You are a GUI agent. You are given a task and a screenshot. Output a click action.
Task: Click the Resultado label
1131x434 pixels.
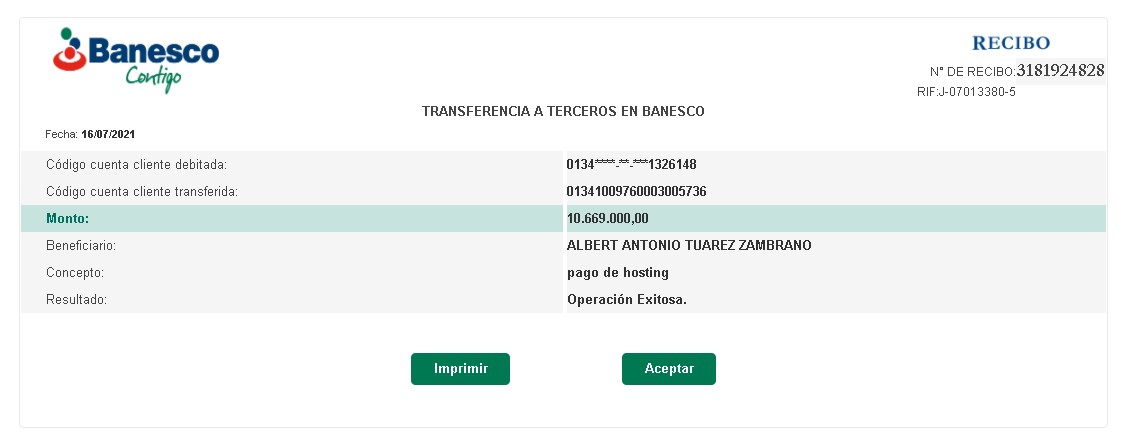coord(76,299)
